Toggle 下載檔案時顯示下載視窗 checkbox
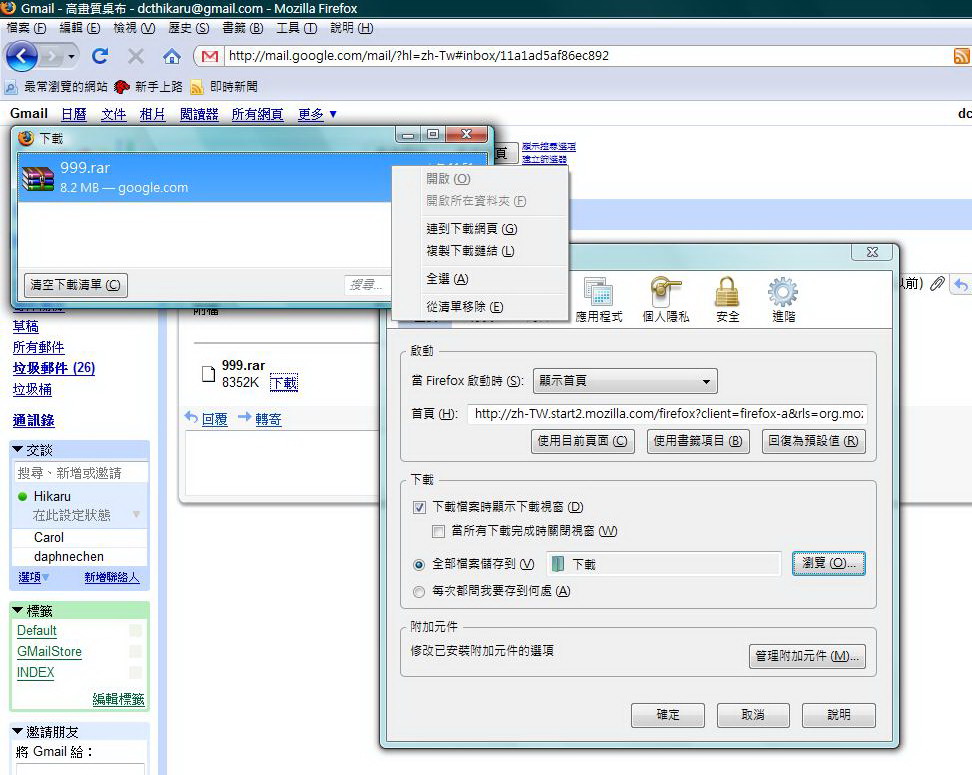Viewport: 972px width, 775px height. coord(420,507)
